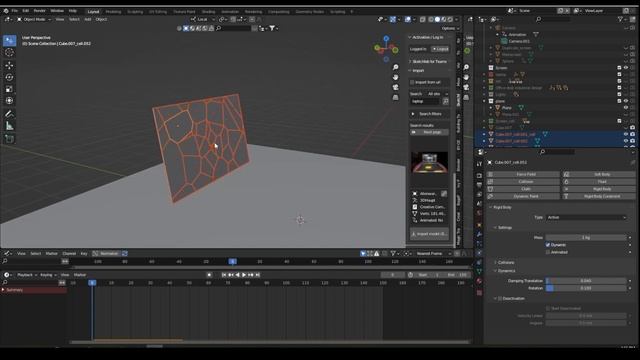The width and height of the screenshot is (640, 360).
Task: Expand the Search filters section
Action: pos(429,114)
